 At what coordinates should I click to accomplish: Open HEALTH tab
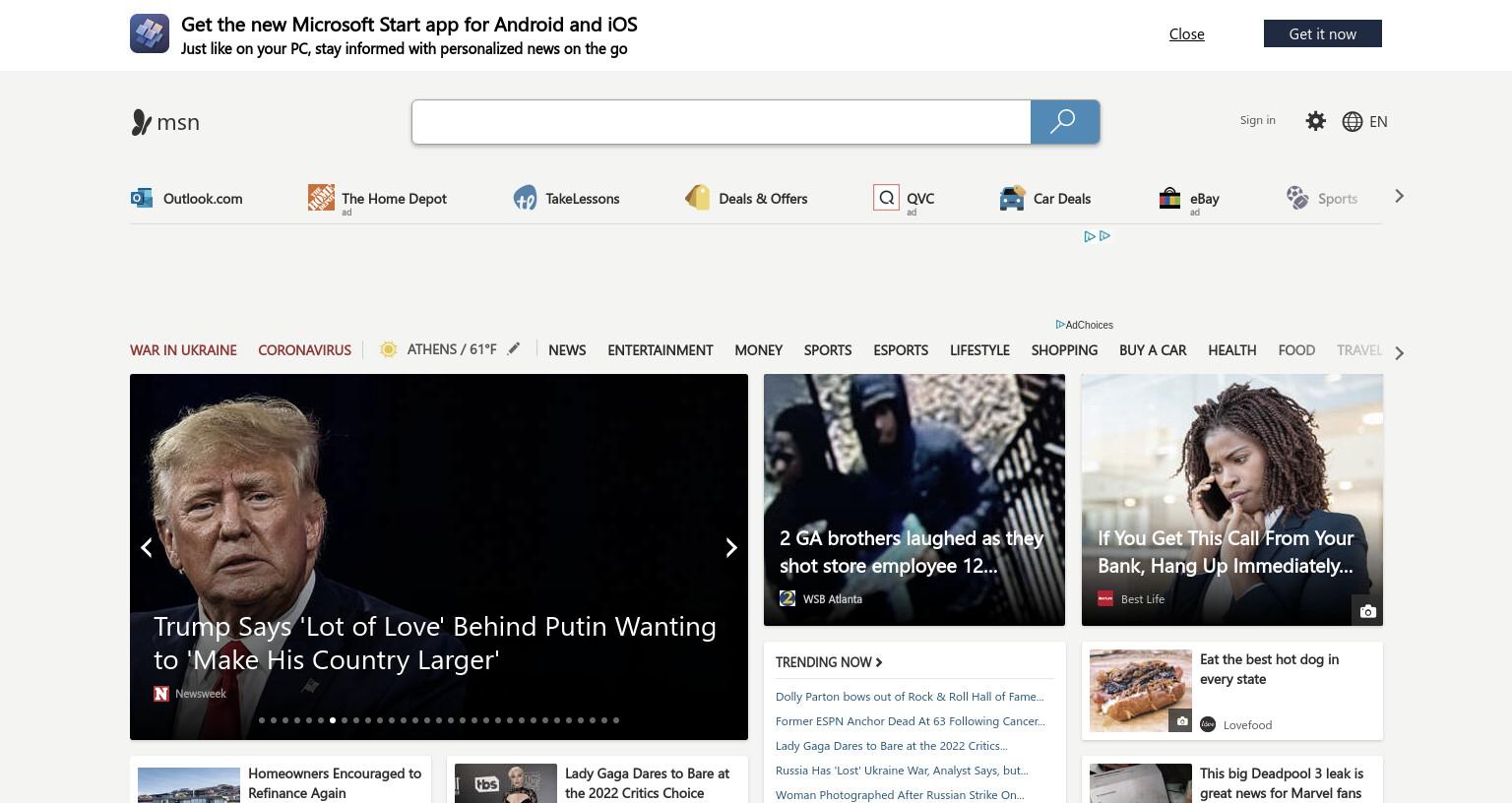click(1231, 349)
